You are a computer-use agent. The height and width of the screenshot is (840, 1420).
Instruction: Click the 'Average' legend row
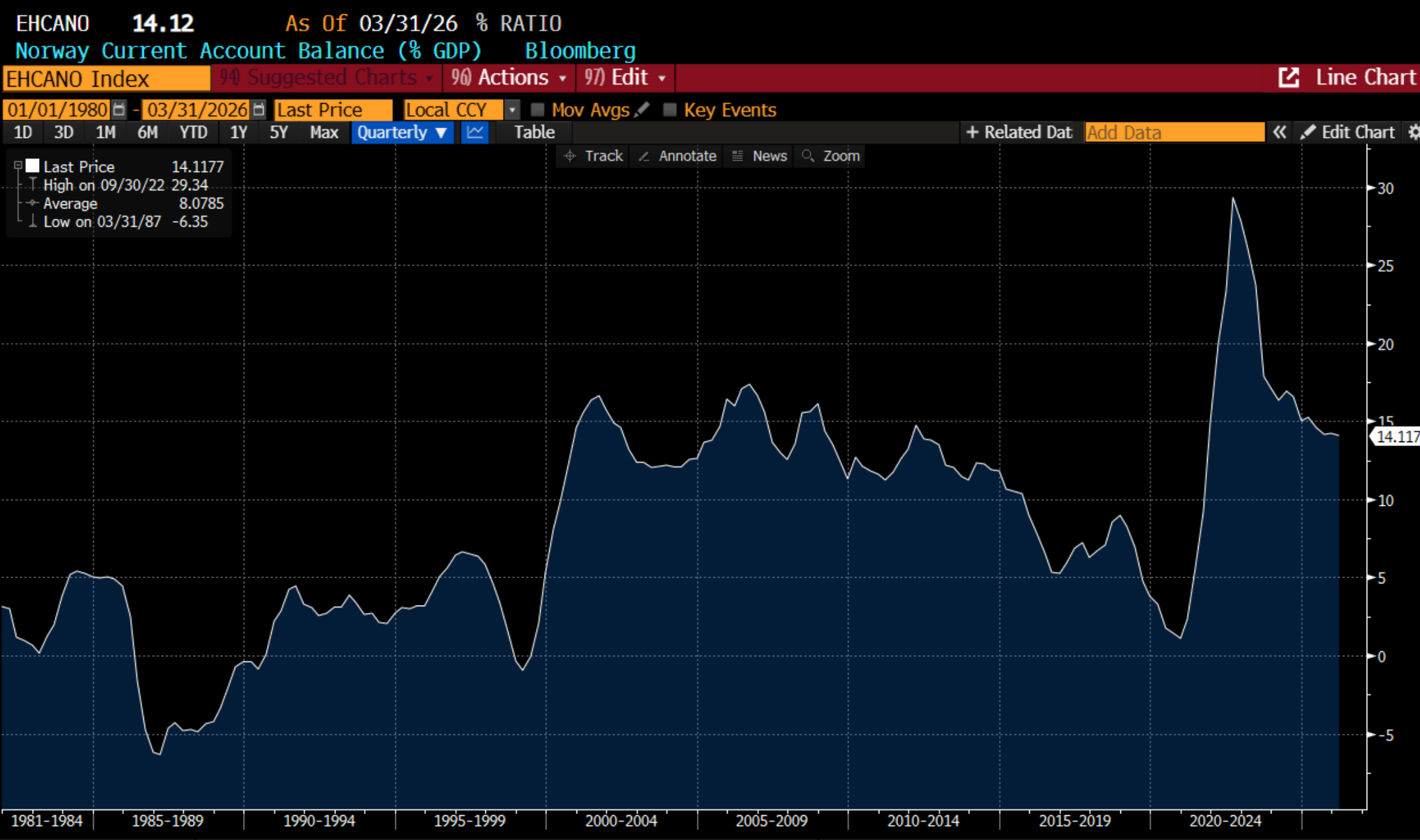point(126,203)
